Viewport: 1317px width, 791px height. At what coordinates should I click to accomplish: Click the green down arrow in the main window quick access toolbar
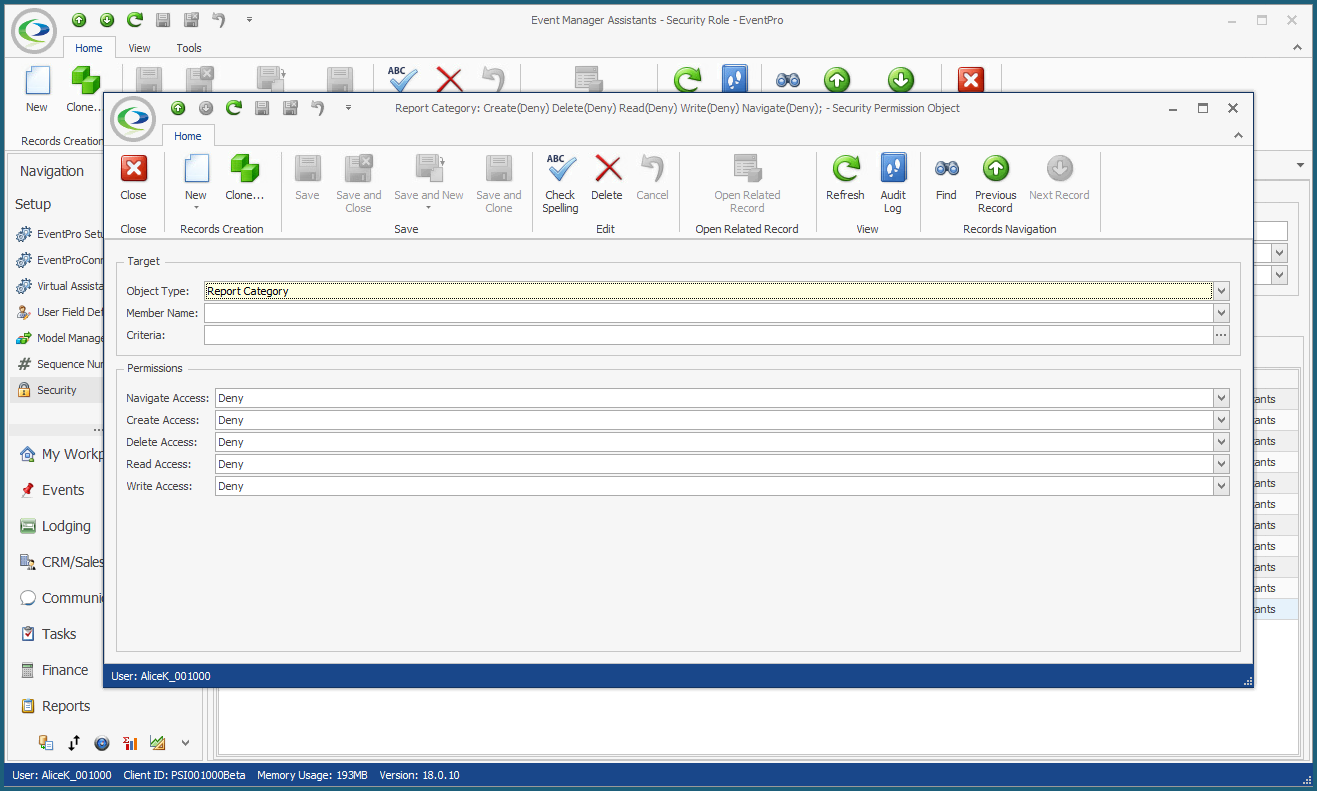107,20
